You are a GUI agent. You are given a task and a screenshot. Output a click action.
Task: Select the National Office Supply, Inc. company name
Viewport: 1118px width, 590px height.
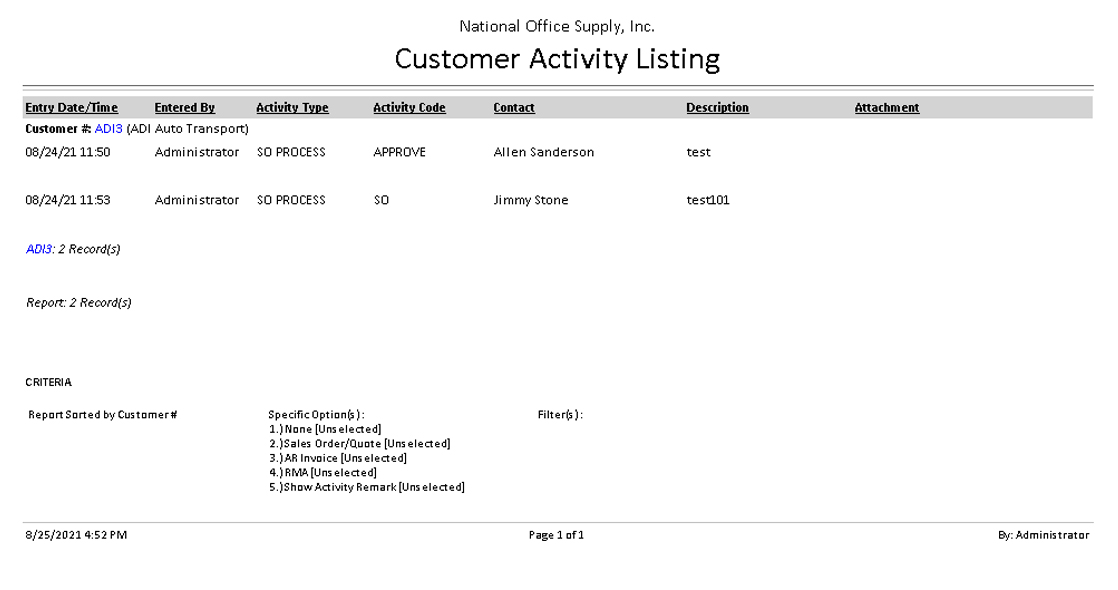coord(557,26)
